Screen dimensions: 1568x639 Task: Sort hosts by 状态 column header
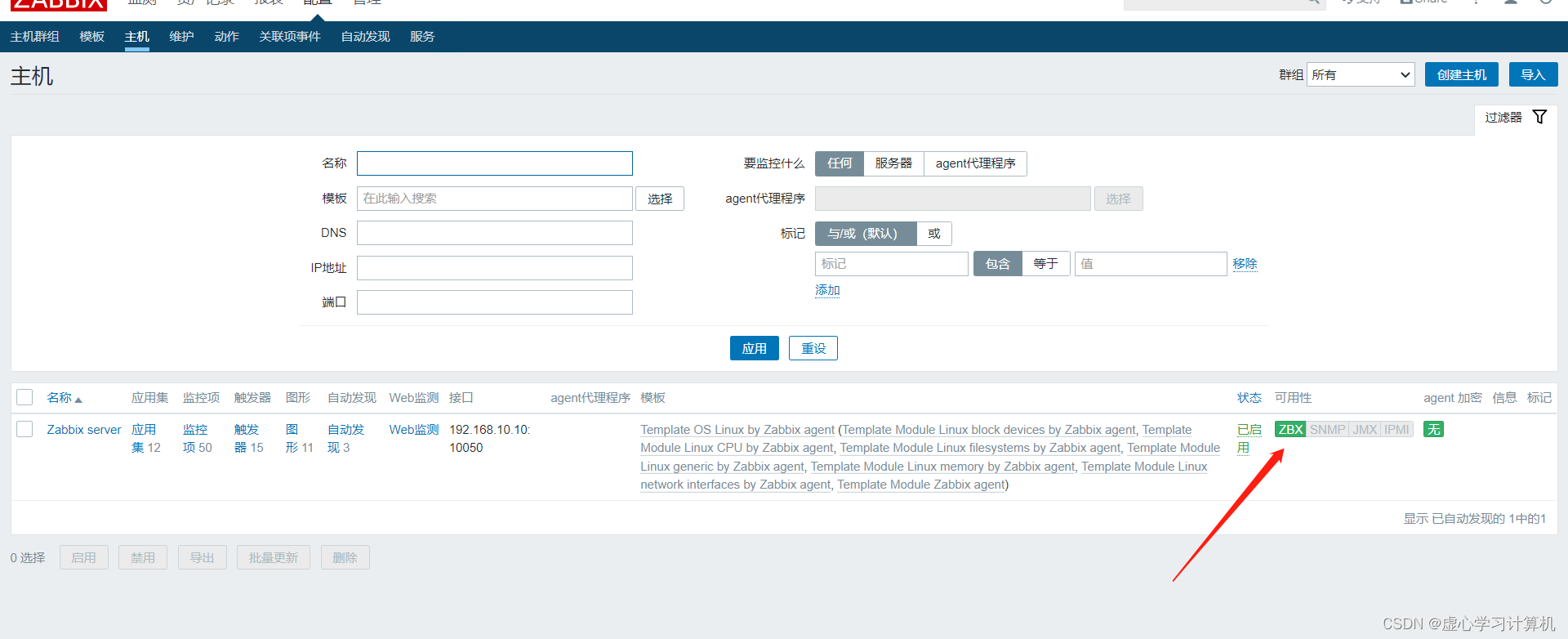(1249, 398)
